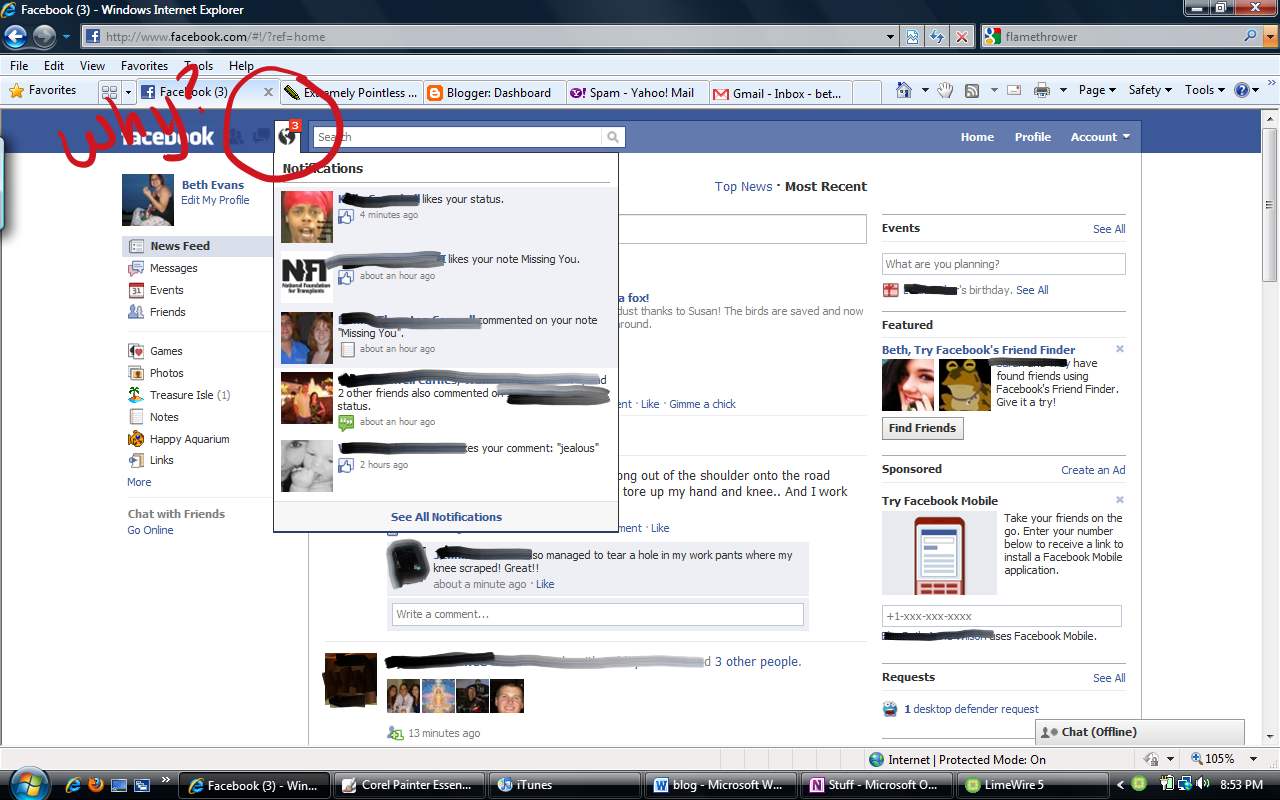
Task: Close the Try Facebook Mobile ad
Action: [1119, 500]
